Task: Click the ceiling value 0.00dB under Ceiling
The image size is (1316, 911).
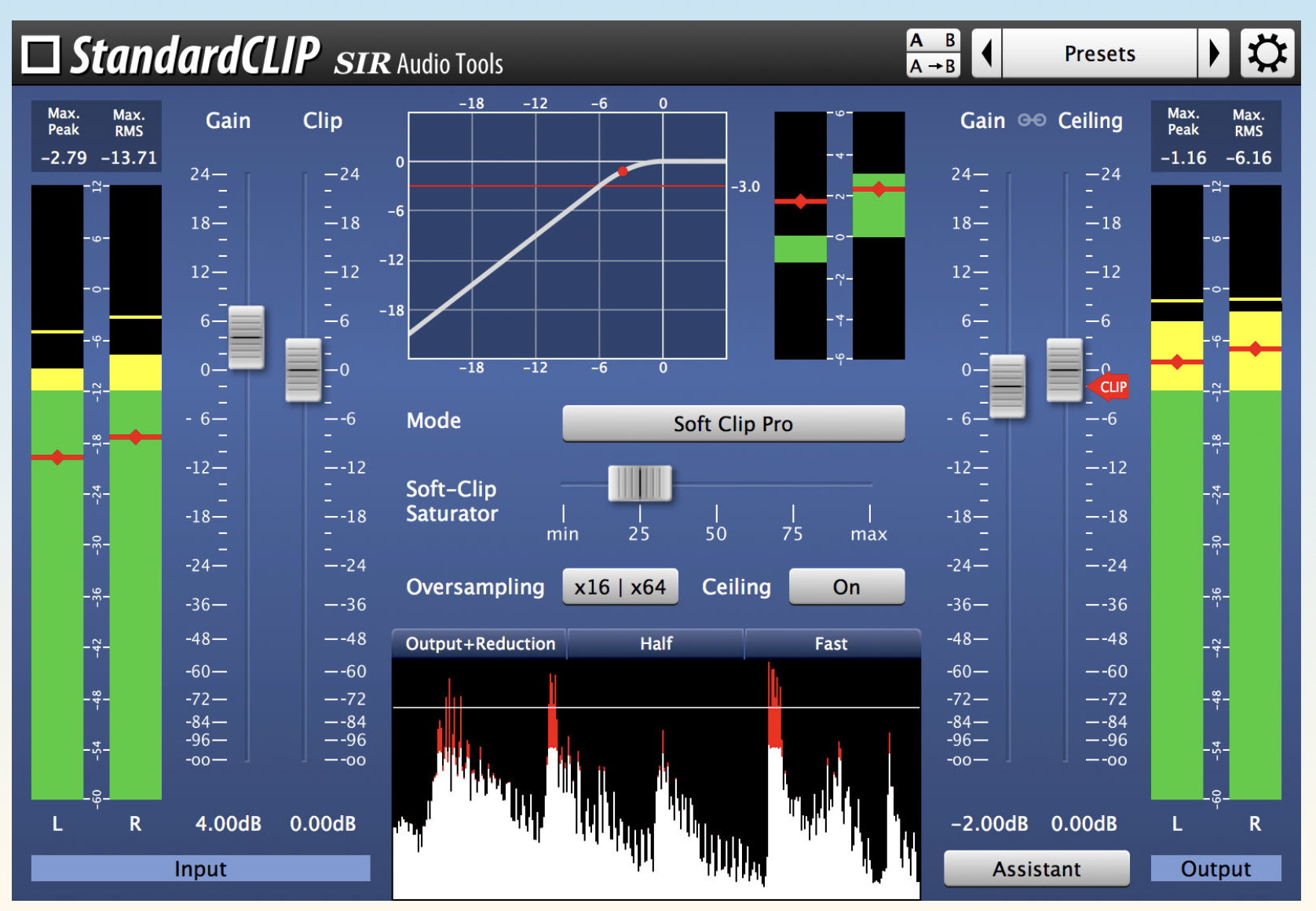Action: pos(1084,823)
